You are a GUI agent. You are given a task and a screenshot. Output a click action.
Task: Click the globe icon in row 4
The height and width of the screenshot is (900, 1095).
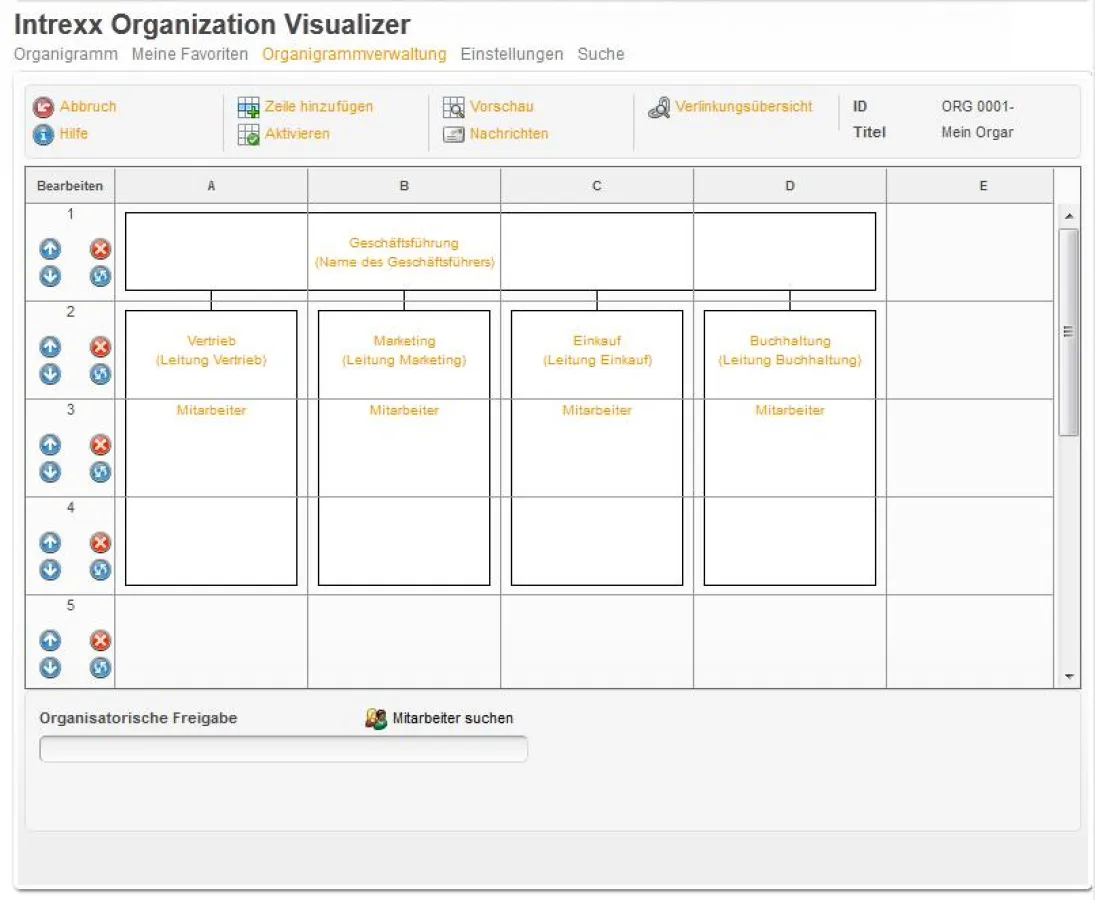[x=100, y=570]
